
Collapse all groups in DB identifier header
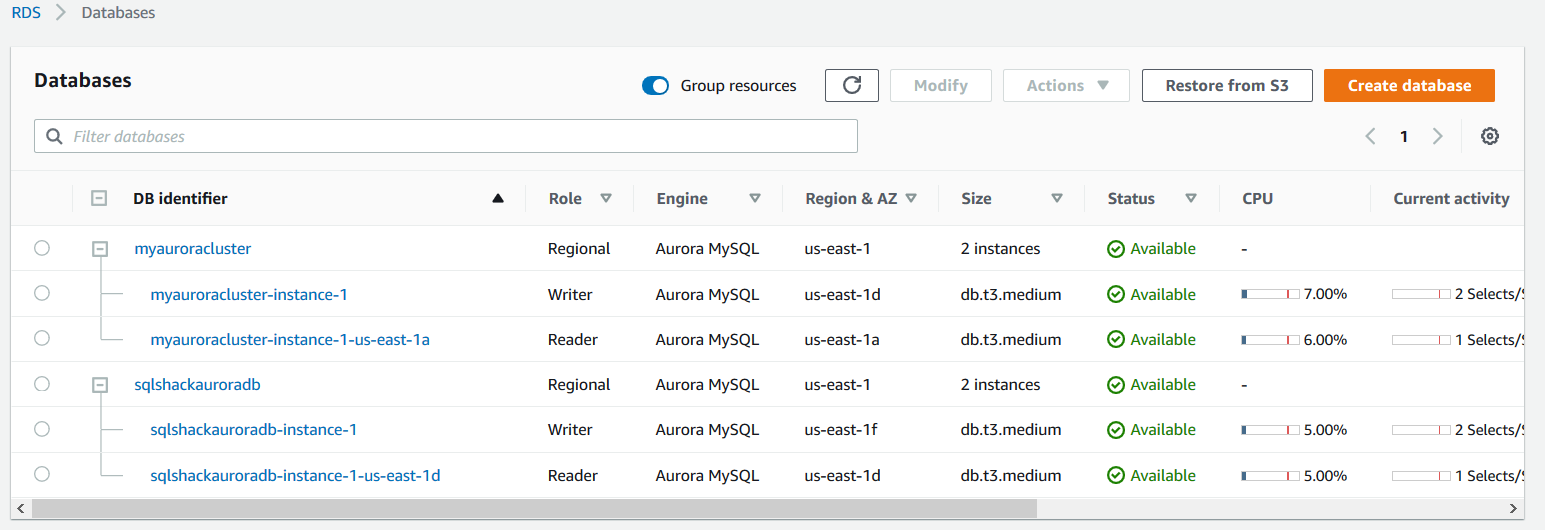pyautogui.click(x=99, y=199)
